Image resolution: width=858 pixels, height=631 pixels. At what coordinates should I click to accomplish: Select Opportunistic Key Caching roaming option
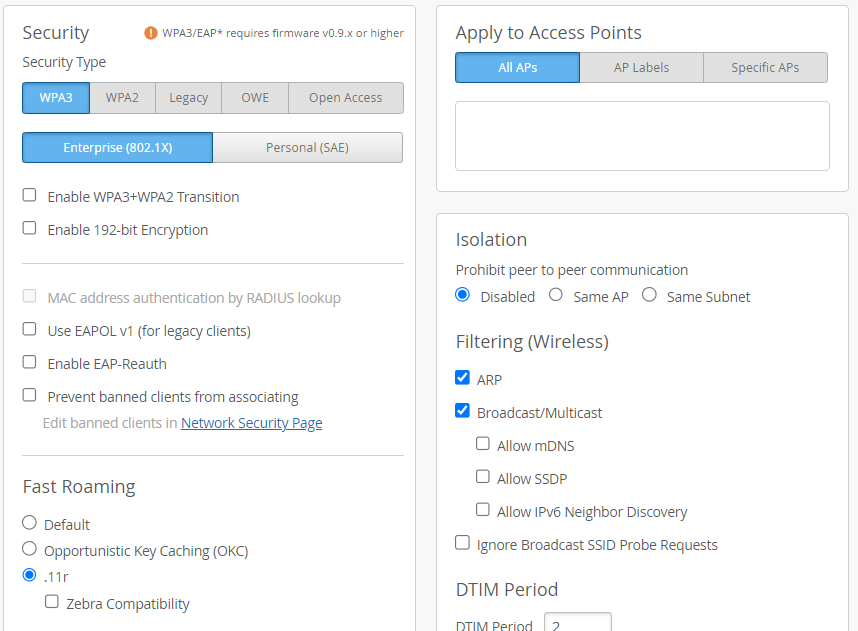30,549
